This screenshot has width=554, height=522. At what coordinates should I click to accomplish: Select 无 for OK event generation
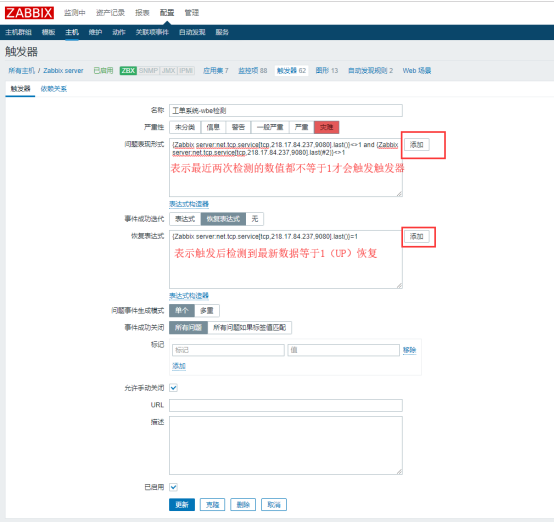tap(255, 219)
